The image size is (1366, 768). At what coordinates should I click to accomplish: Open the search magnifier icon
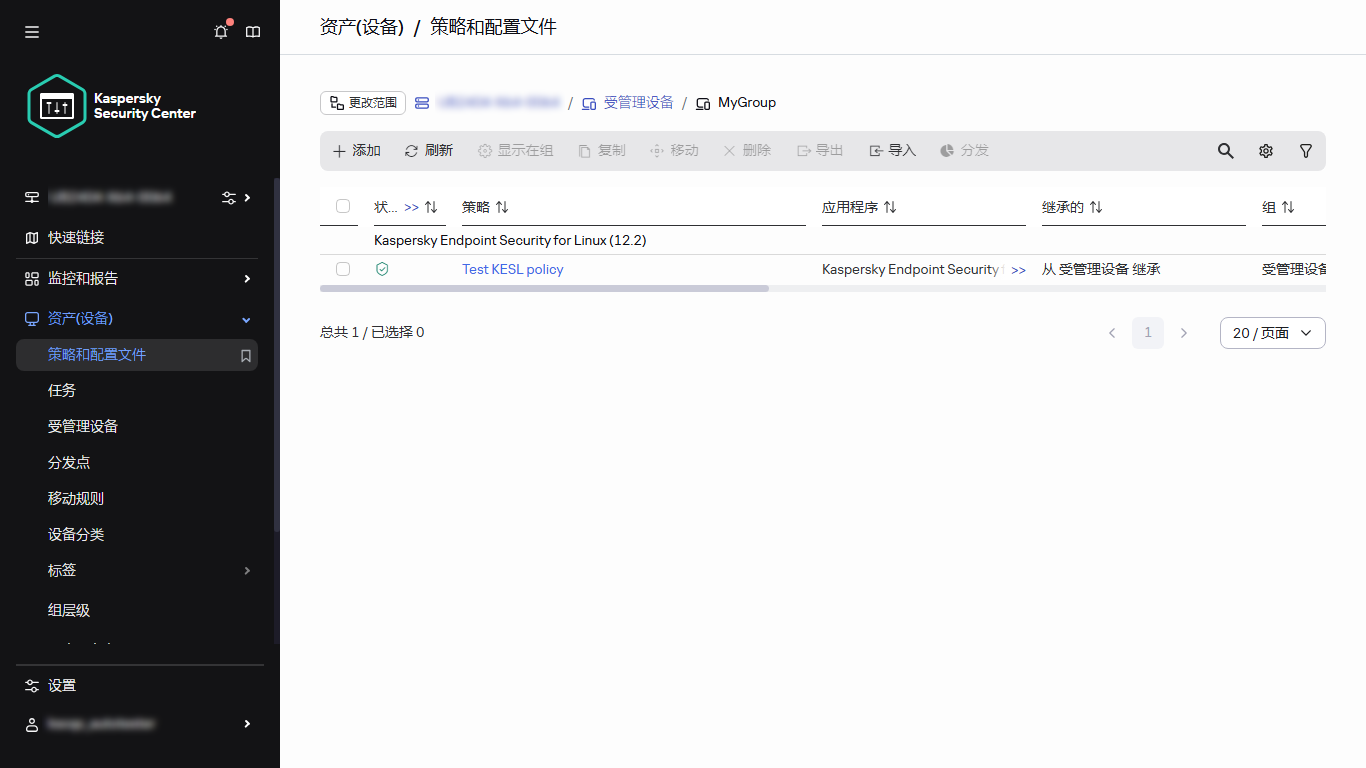coord(1225,150)
